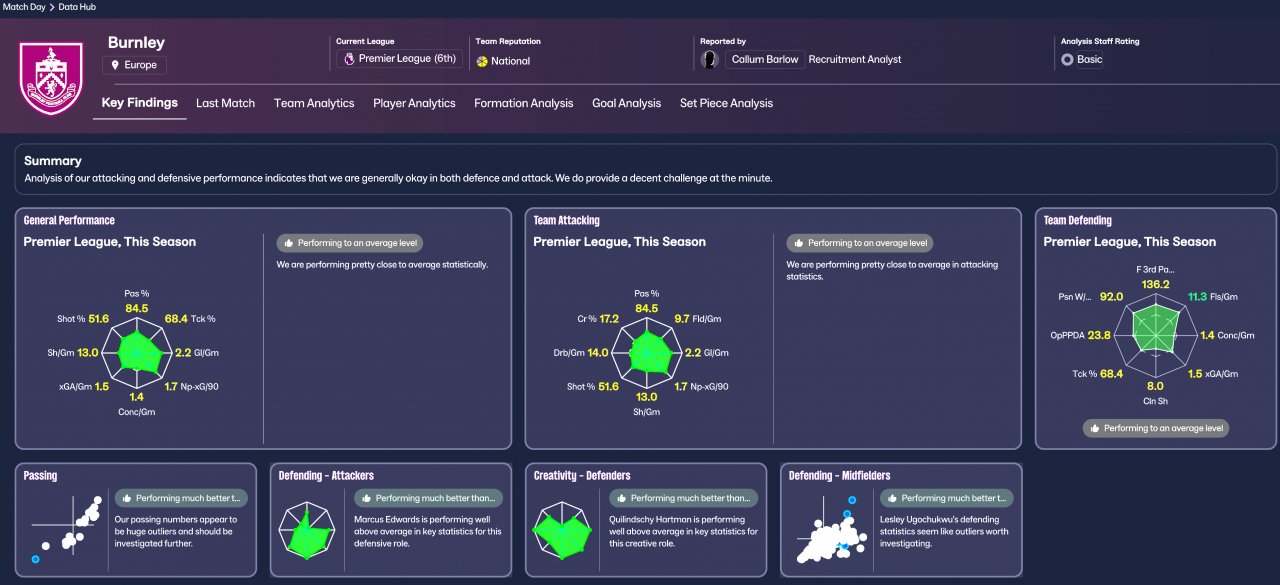Viewport: 1280px width, 585px height.
Task: Open the Defending - Midfielders card title
Action: click(839, 475)
